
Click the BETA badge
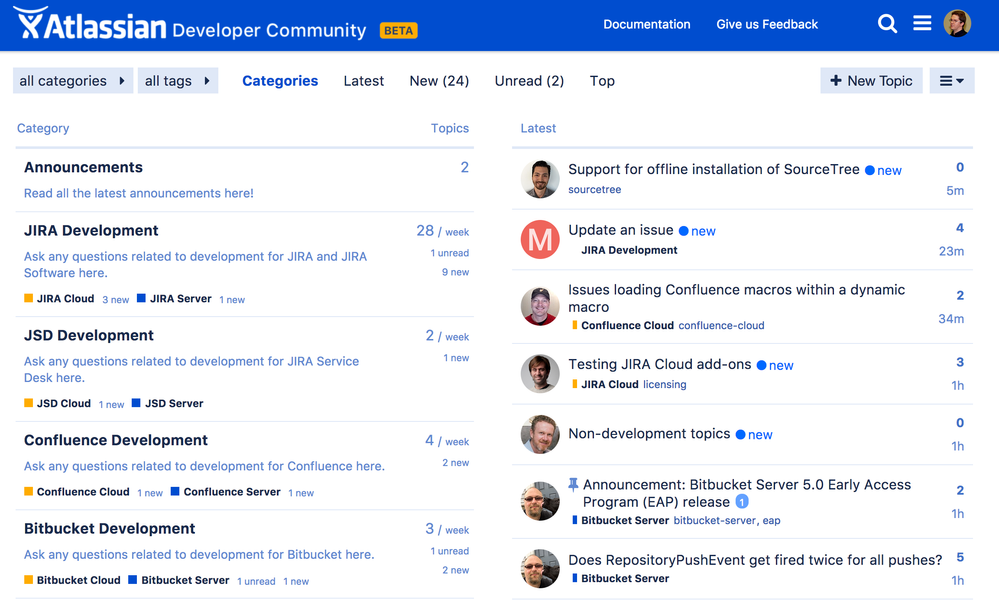(398, 31)
